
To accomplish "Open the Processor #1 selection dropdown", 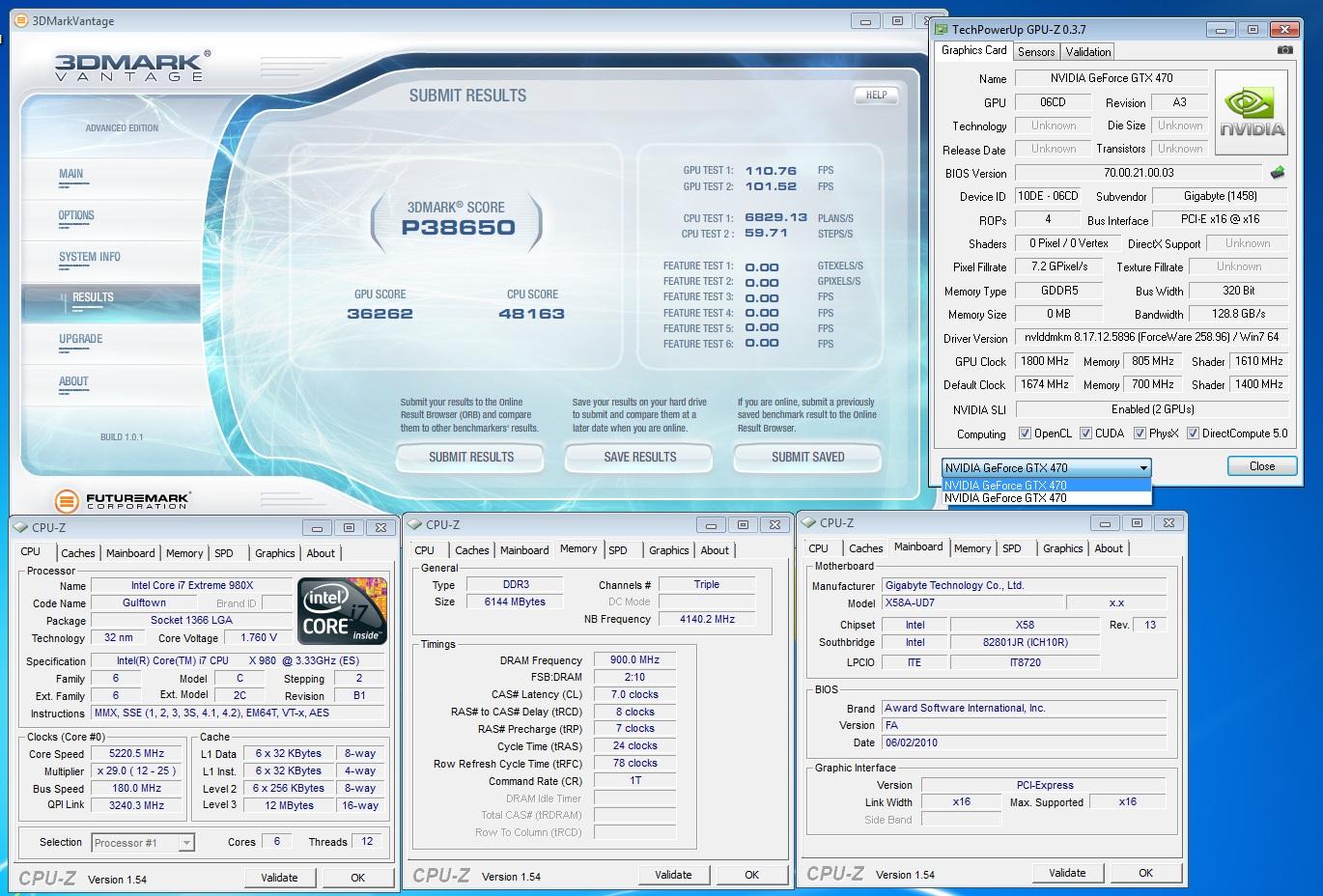I will (x=143, y=843).
